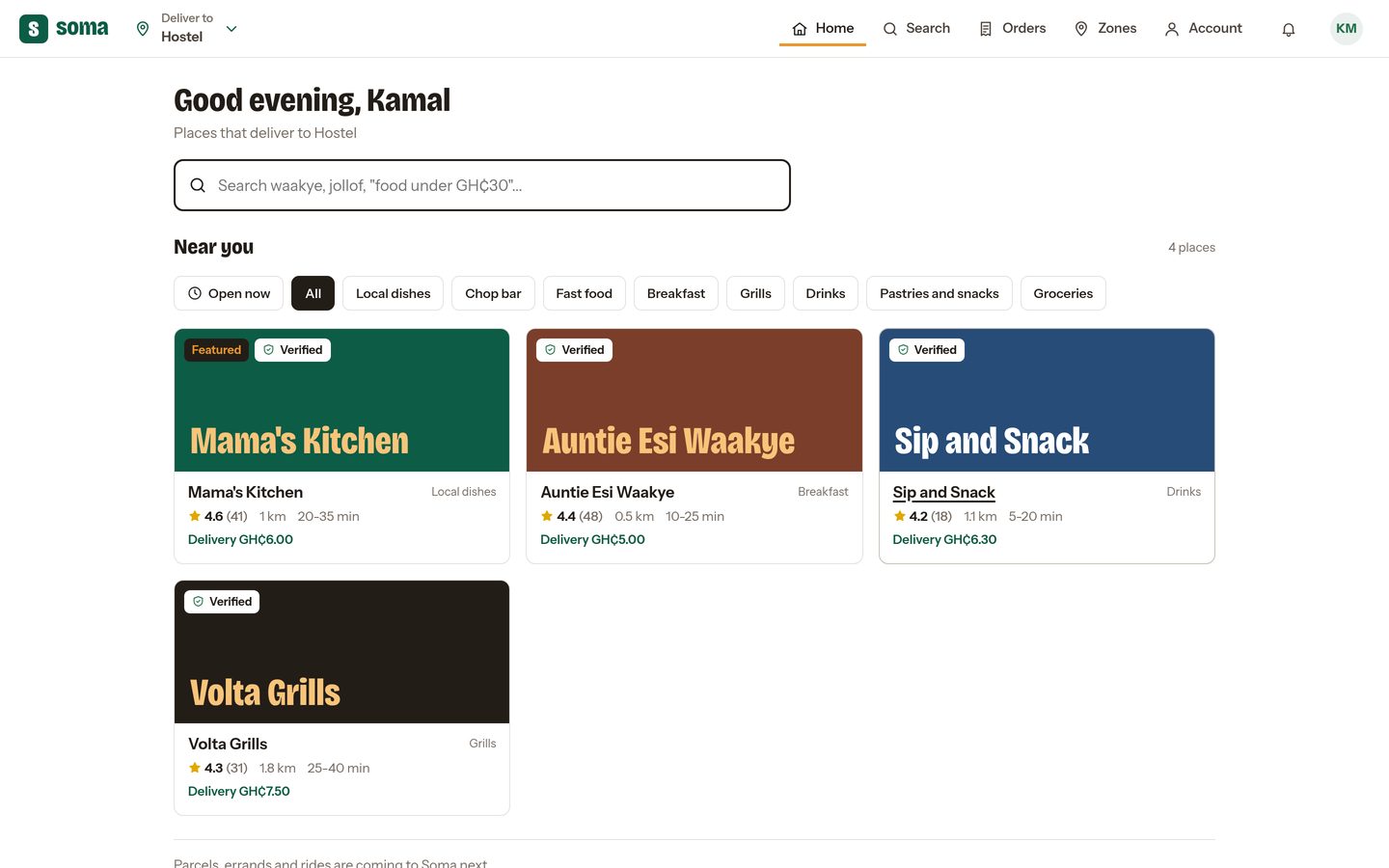Filter by Chop bar

click(493, 293)
